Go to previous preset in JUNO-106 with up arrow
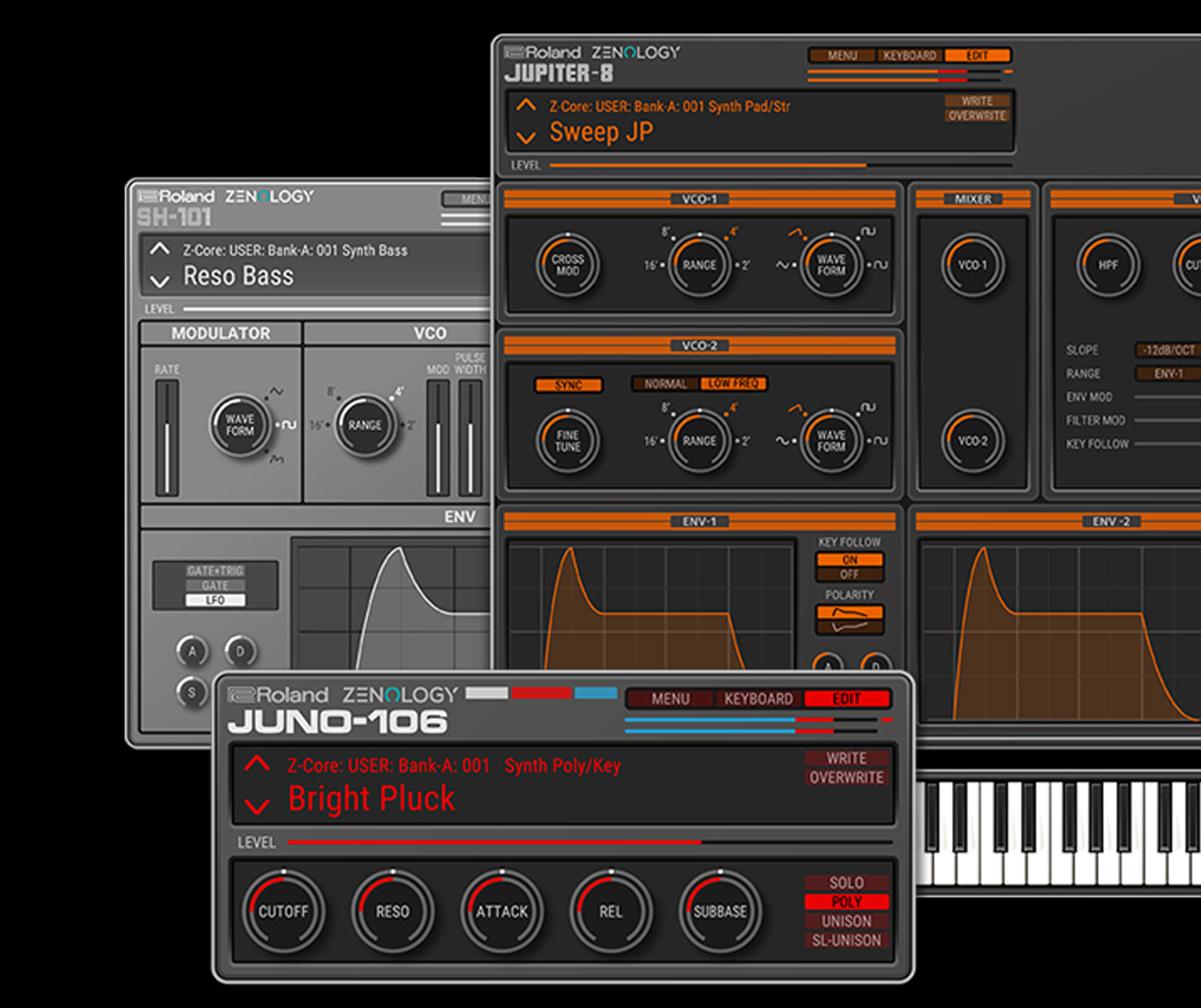Image resolution: width=1201 pixels, height=1008 pixels. (x=257, y=764)
